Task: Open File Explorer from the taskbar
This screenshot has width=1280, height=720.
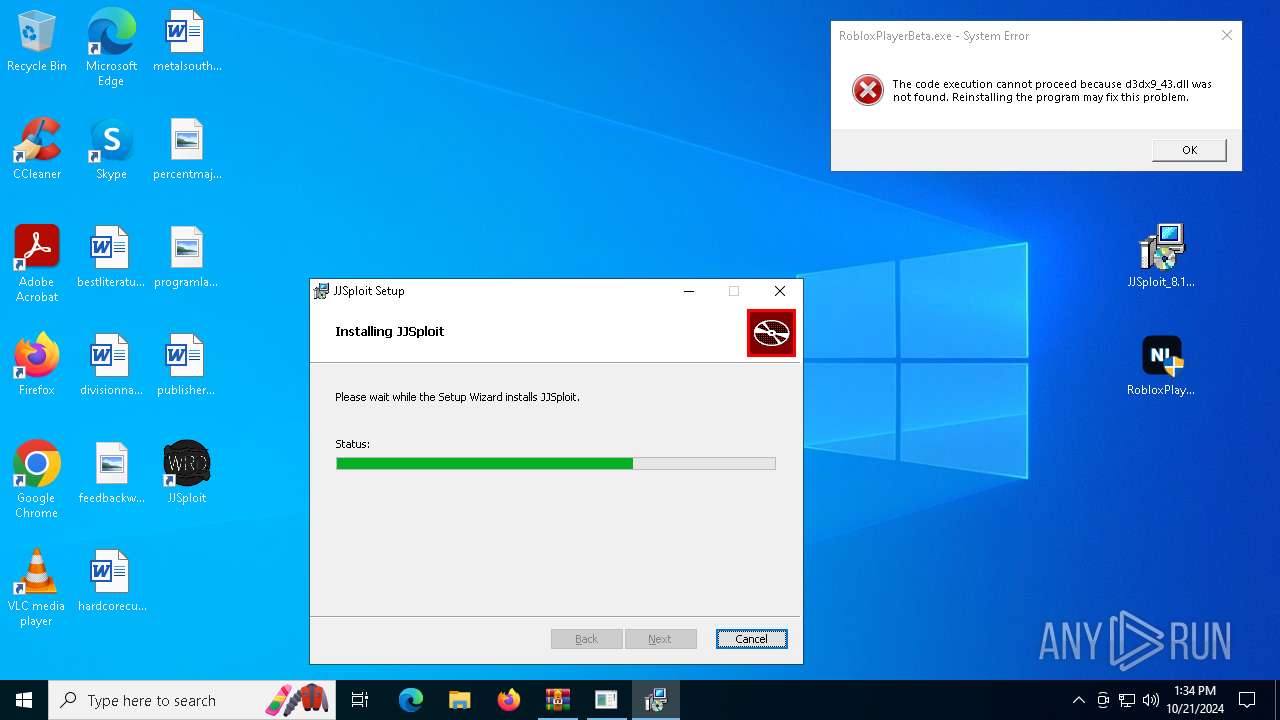Action: [459, 700]
